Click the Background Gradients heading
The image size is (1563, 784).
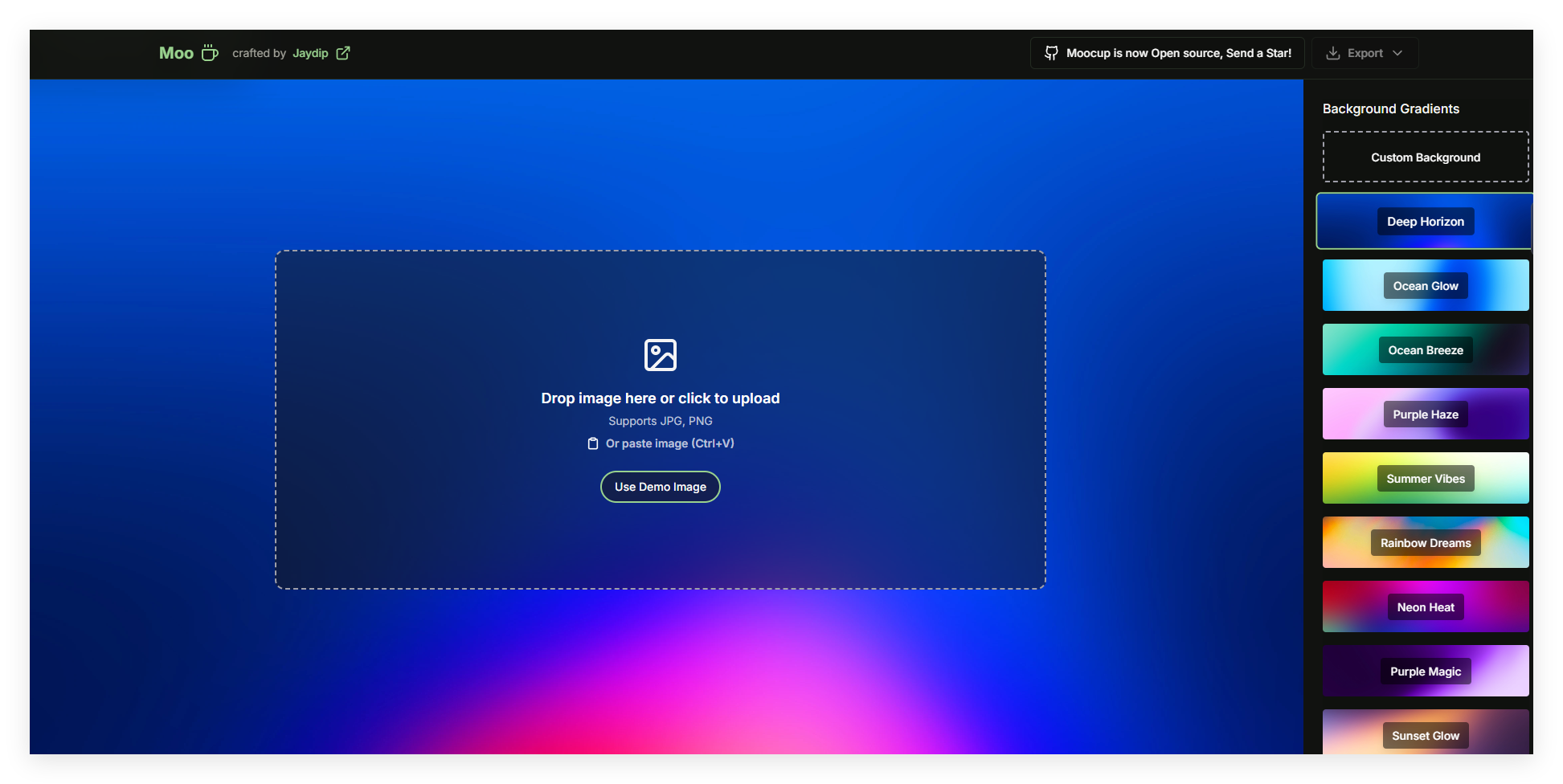point(1391,108)
